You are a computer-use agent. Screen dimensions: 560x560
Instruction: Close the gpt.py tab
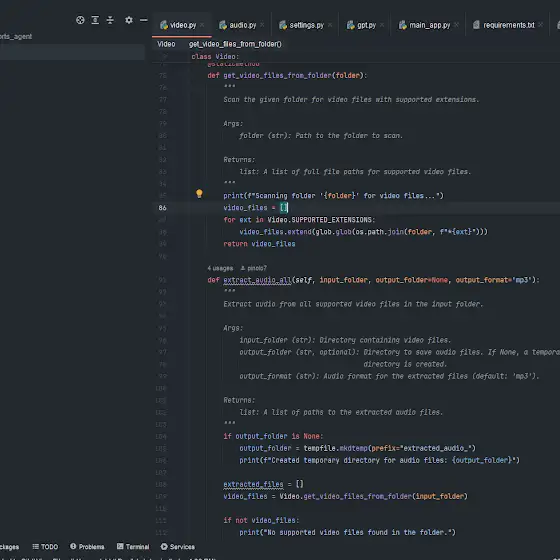click(x=382, y=25)
